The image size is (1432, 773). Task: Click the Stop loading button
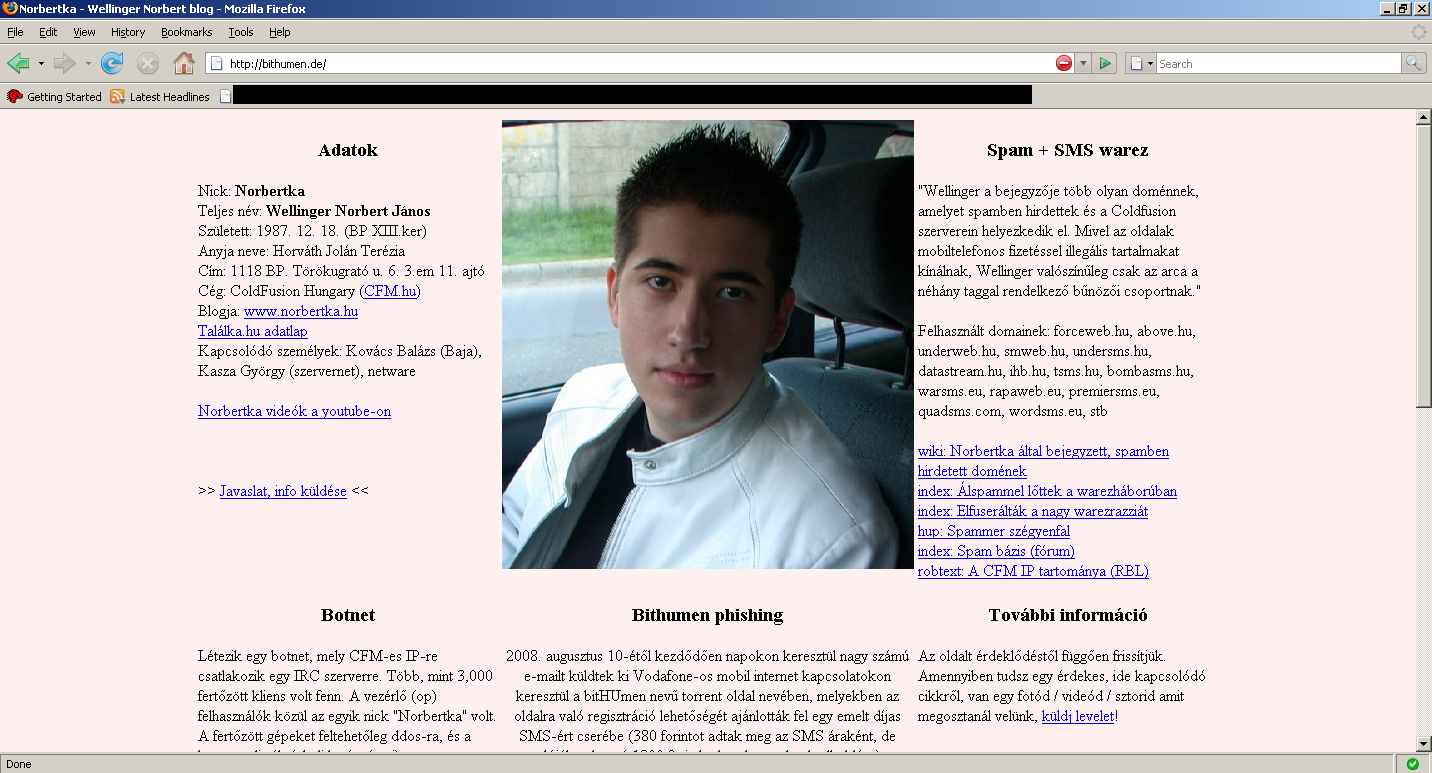coord(148,64)
